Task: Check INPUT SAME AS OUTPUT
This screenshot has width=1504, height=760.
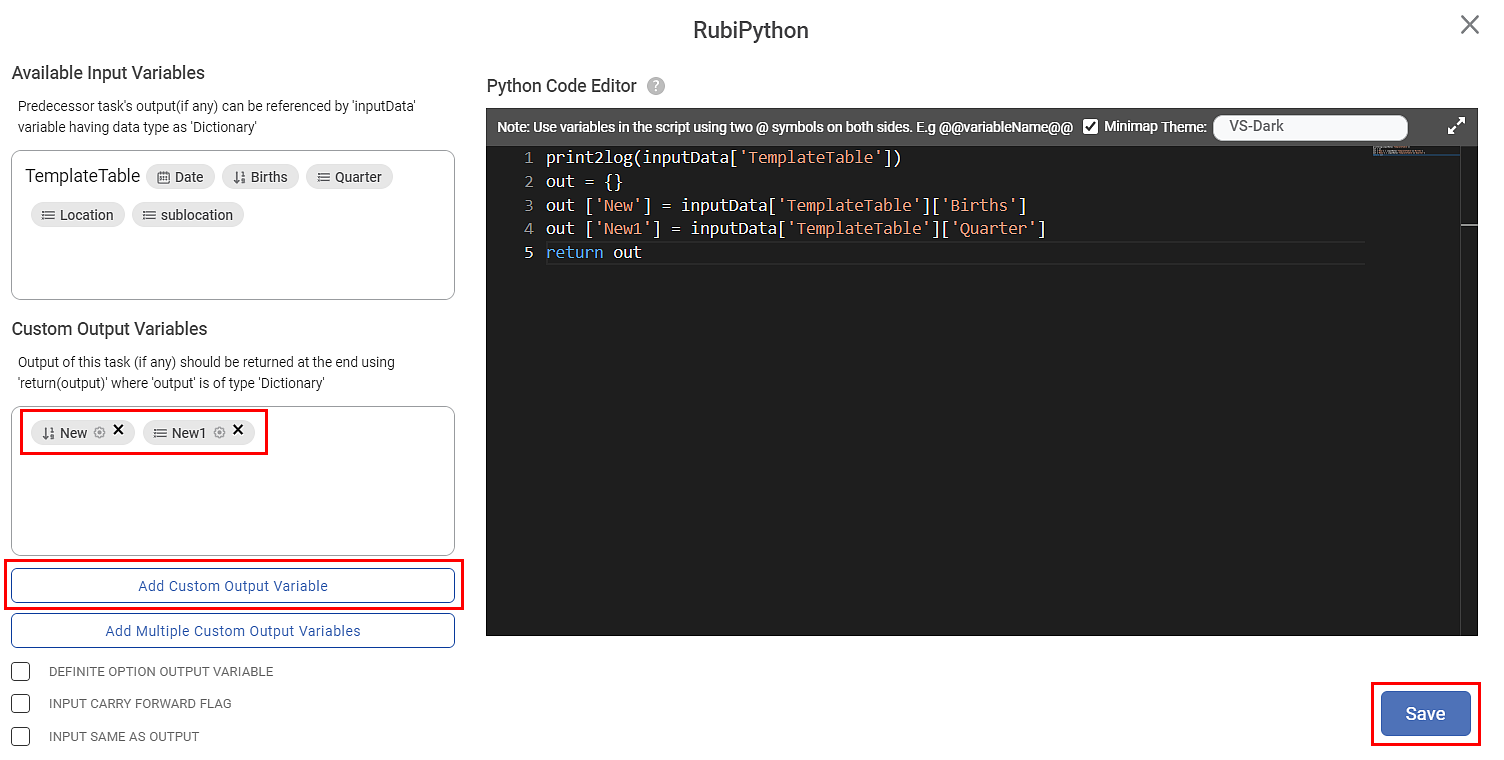Action: [x=20, y=736]
